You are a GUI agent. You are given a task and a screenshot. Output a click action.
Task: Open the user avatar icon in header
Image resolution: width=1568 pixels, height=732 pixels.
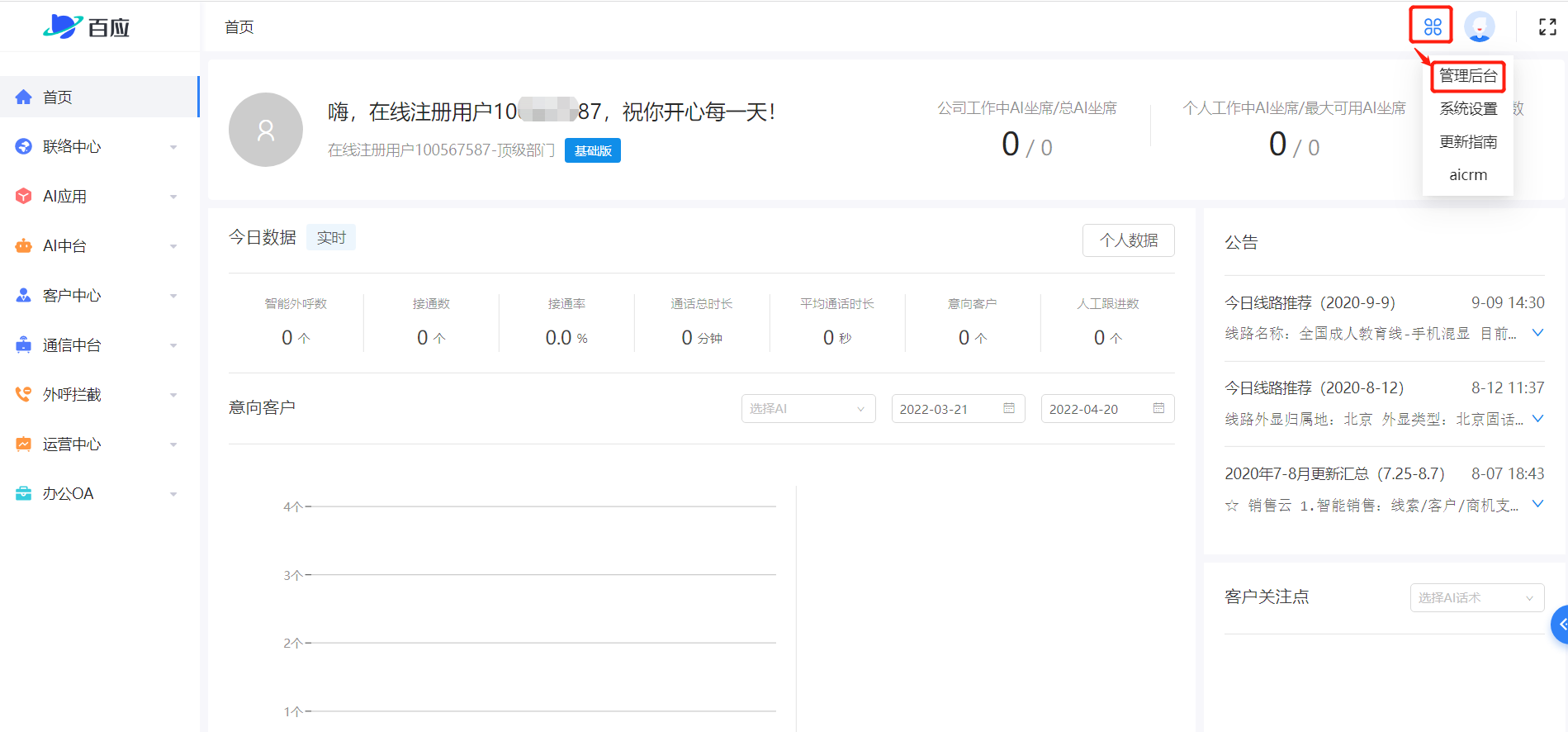pyautogui.click(x=1479, y=27)
